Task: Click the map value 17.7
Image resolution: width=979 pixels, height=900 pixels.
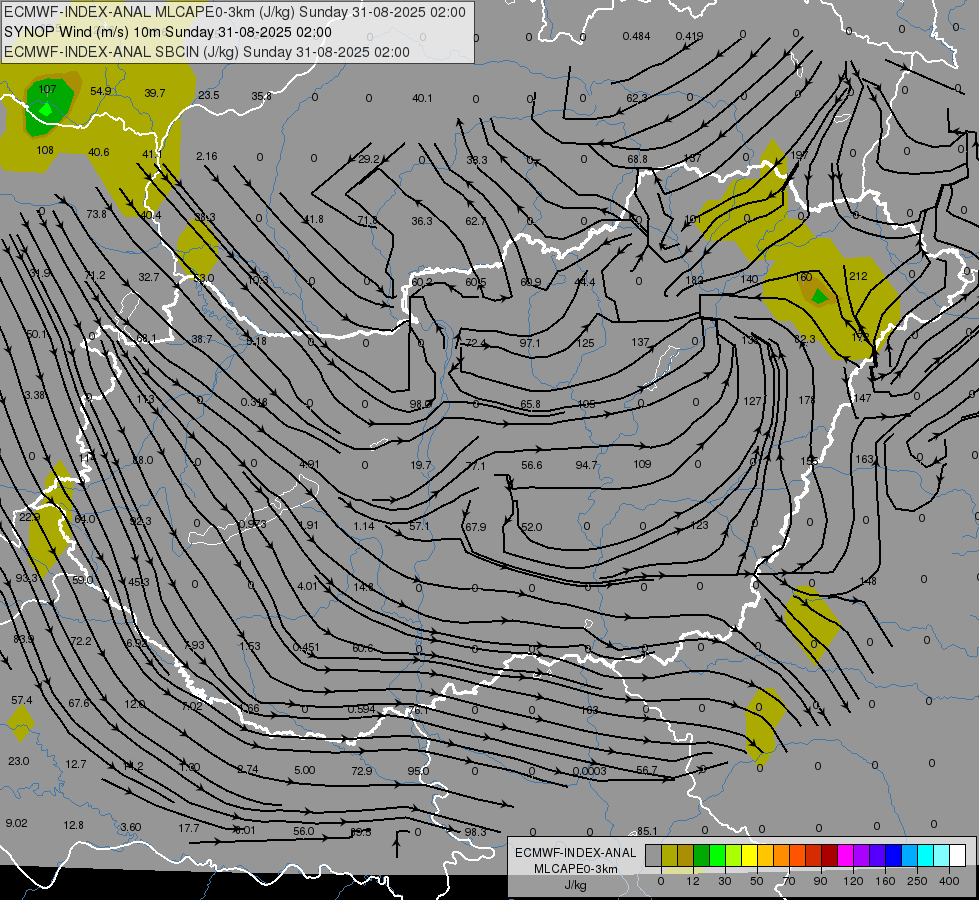Action: pyautogui.click(x=189, y=828)
